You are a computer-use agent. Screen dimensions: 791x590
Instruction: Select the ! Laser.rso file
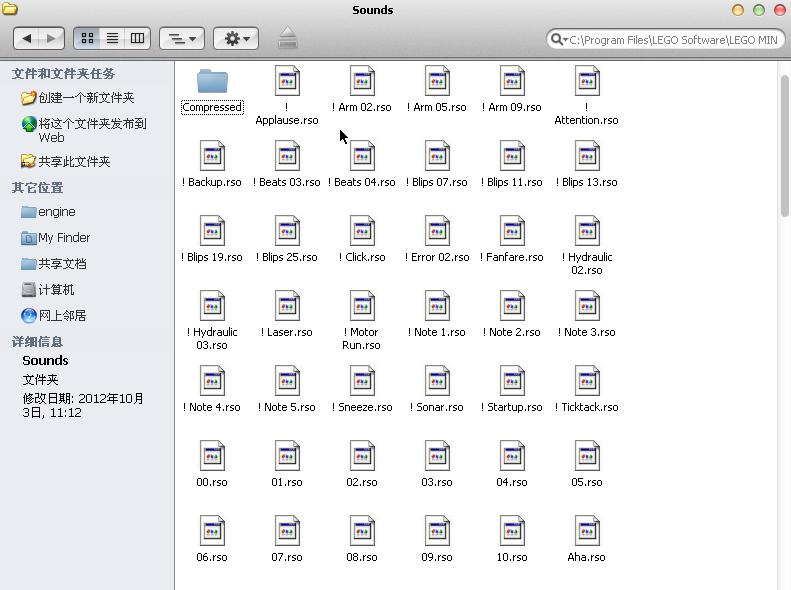click(x=287, y=315)
